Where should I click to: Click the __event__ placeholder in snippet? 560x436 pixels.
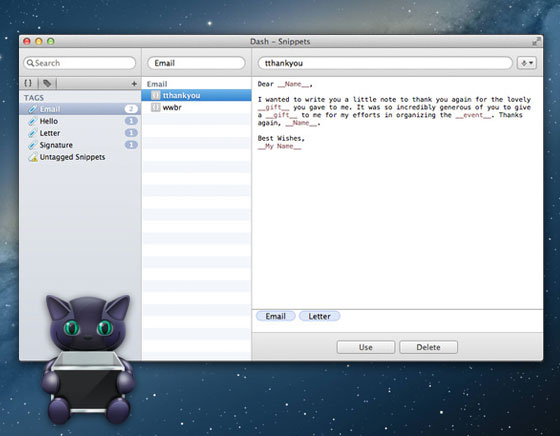coord(473,115)
